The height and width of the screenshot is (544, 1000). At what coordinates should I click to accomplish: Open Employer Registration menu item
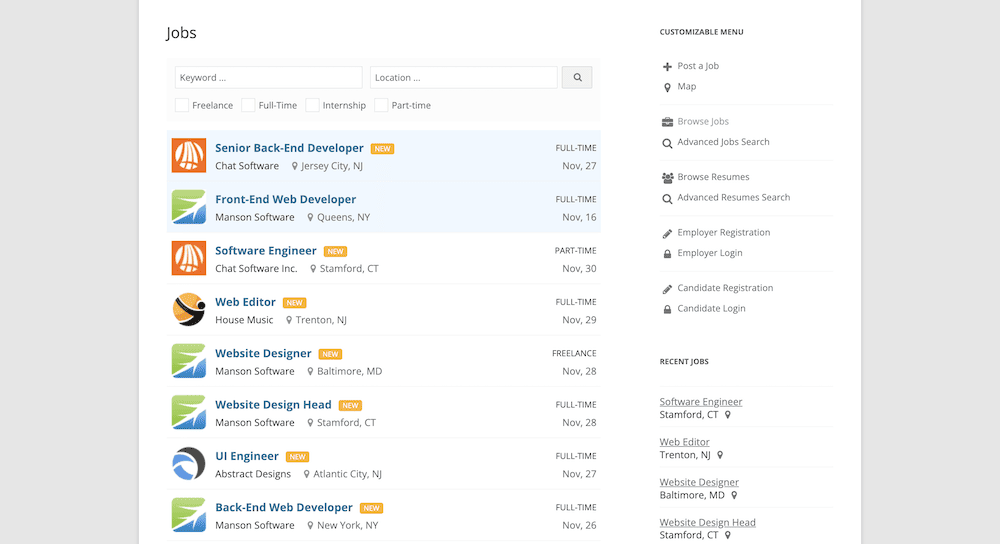(x=724, y=232)
